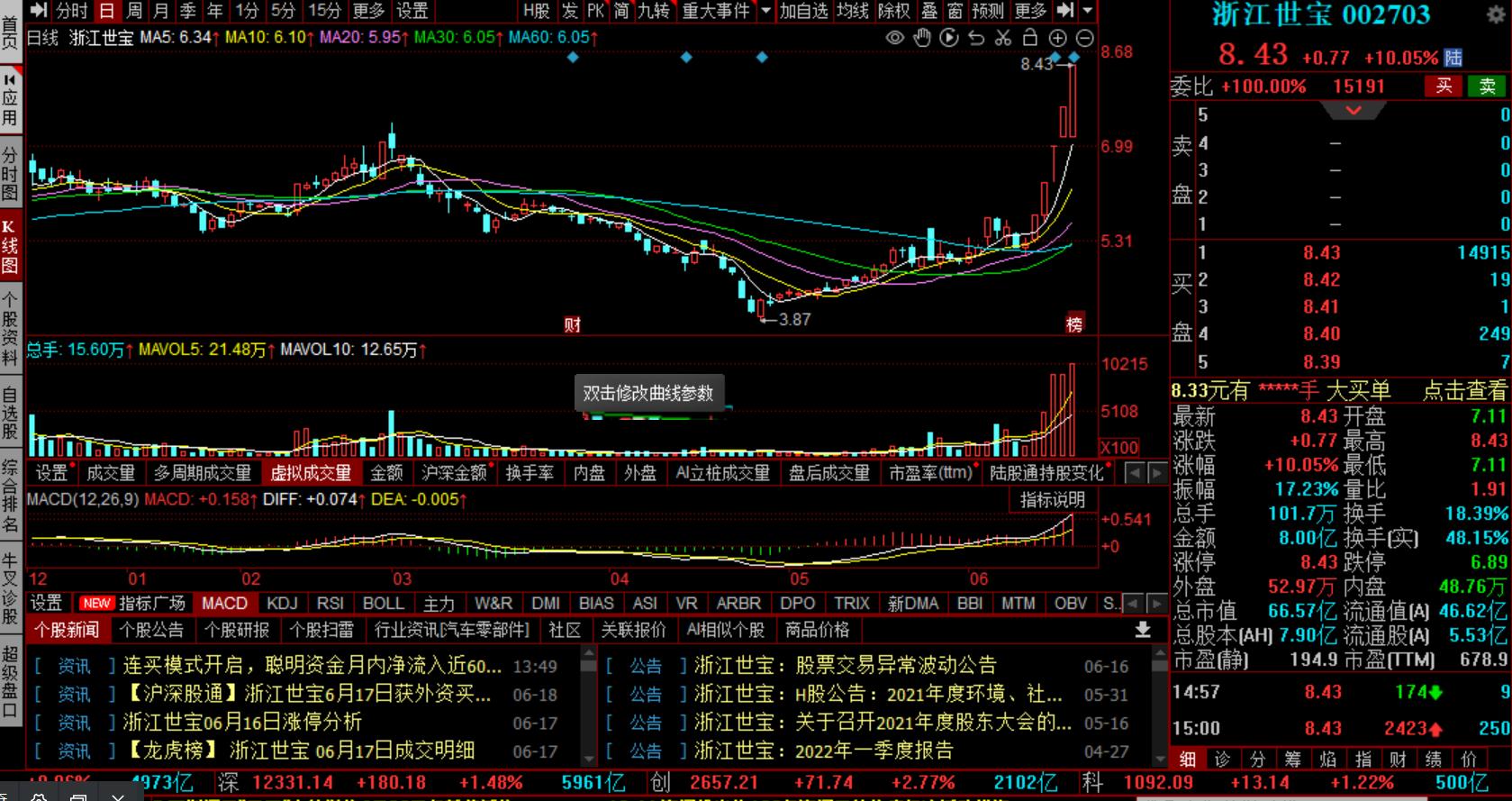Open rightmost 更多 toolbar menu
The height and width of the screenshot is (801, 1512).
(x=1030, y=11)
